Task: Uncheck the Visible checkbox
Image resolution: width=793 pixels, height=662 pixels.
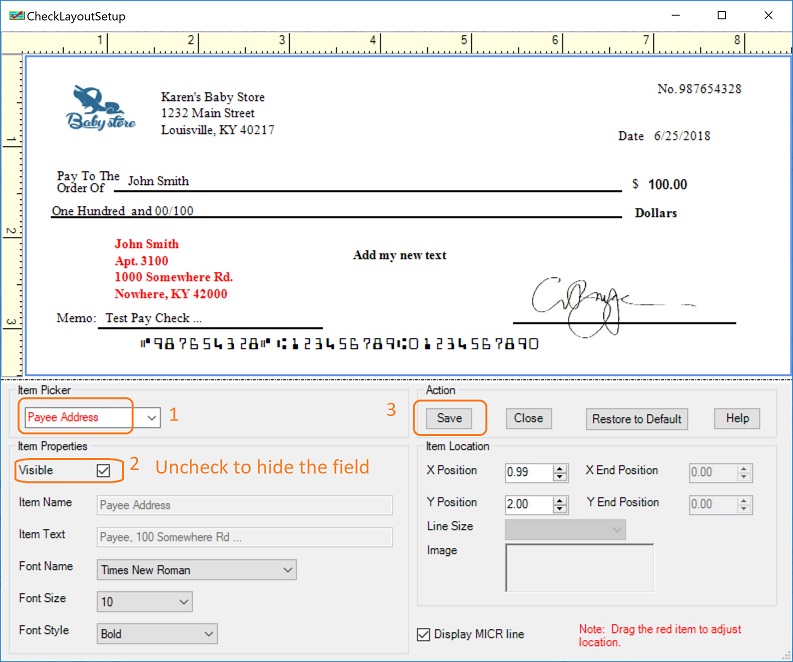Action: [103, 470]
